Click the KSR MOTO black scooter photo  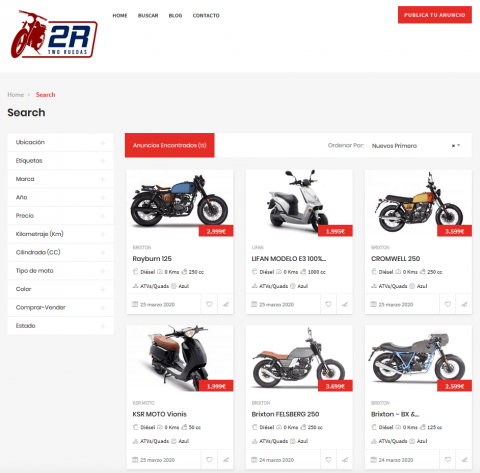[180, 357]
